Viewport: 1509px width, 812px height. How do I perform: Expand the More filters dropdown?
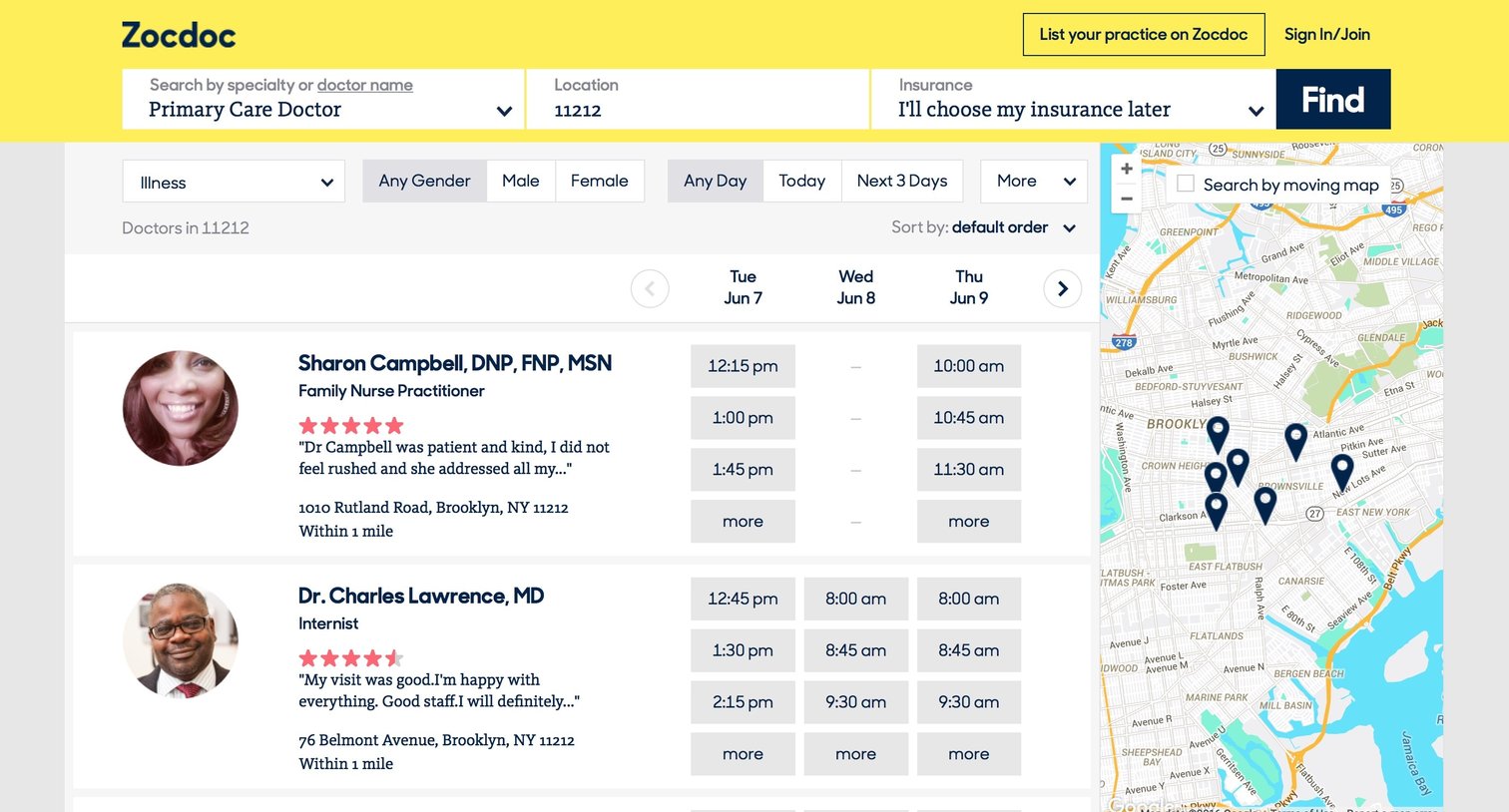click(1034, 181)
